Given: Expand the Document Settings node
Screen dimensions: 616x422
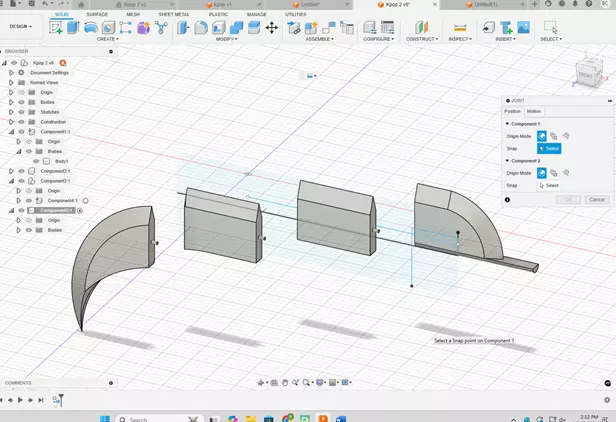Looking at the screenshot, I should pyautogui.click(x=11, y=73).
